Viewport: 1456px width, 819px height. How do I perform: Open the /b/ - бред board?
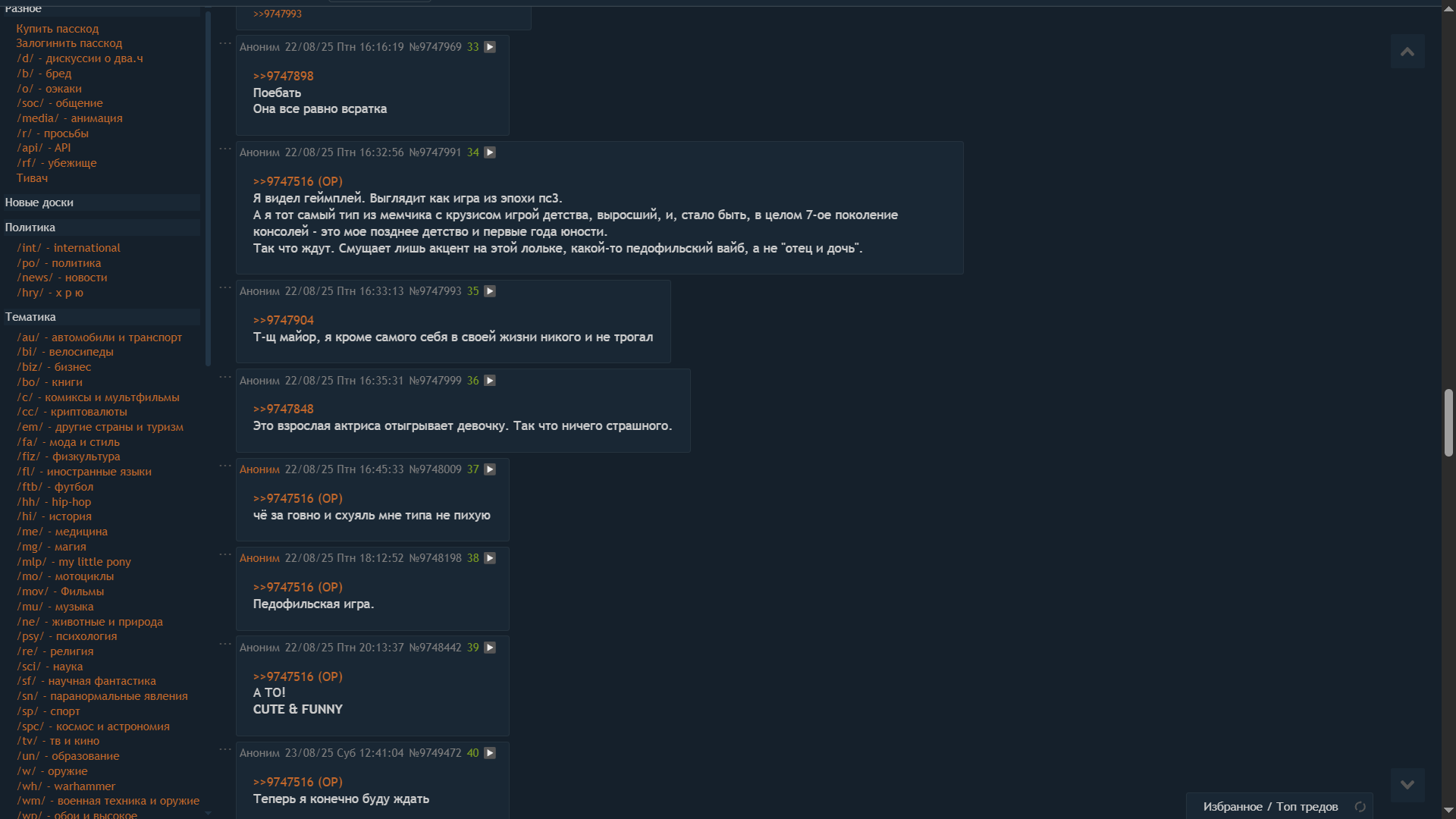click(44, 74)
